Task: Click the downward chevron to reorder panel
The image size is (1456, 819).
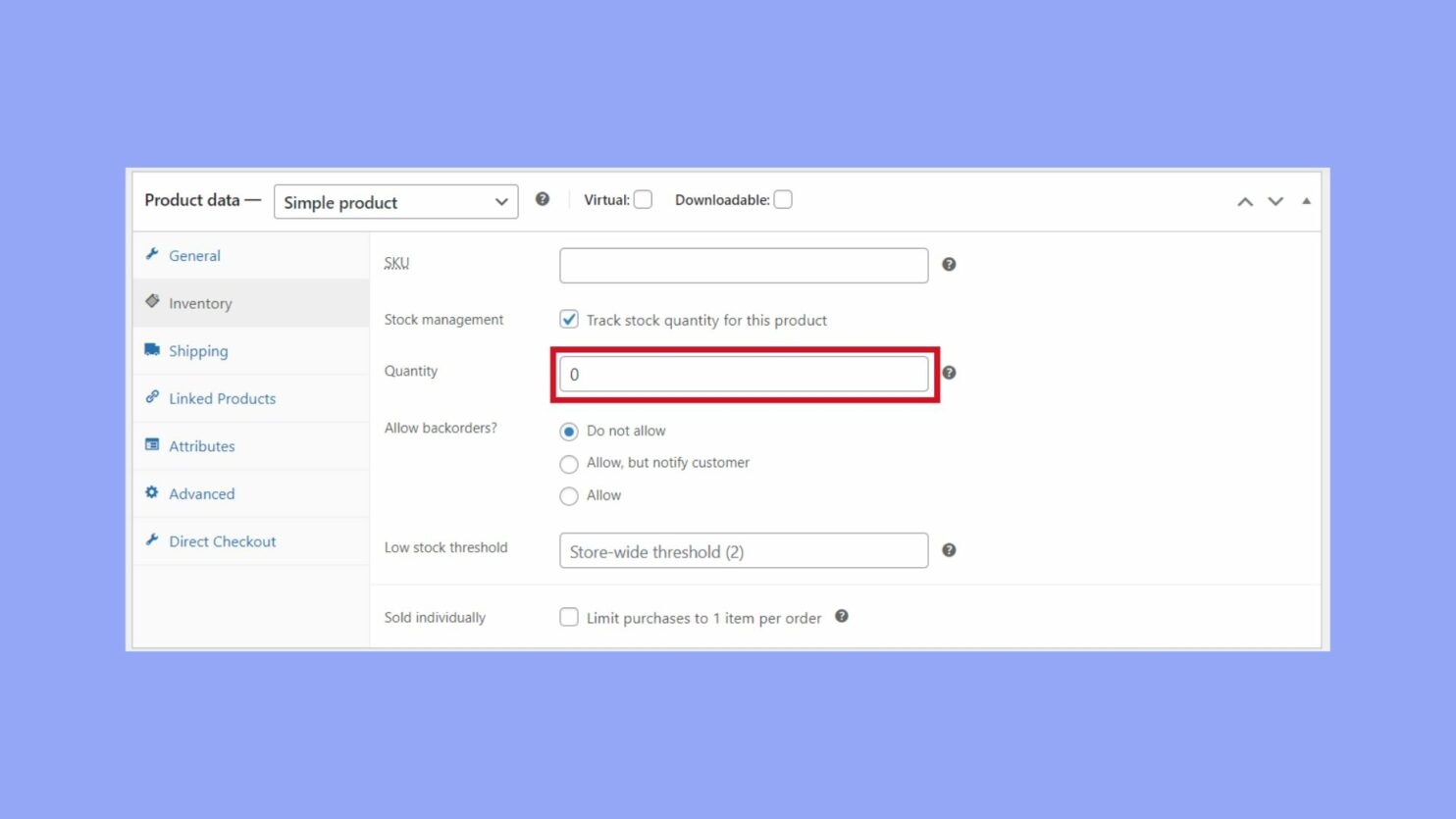Action: [1275, 201]
